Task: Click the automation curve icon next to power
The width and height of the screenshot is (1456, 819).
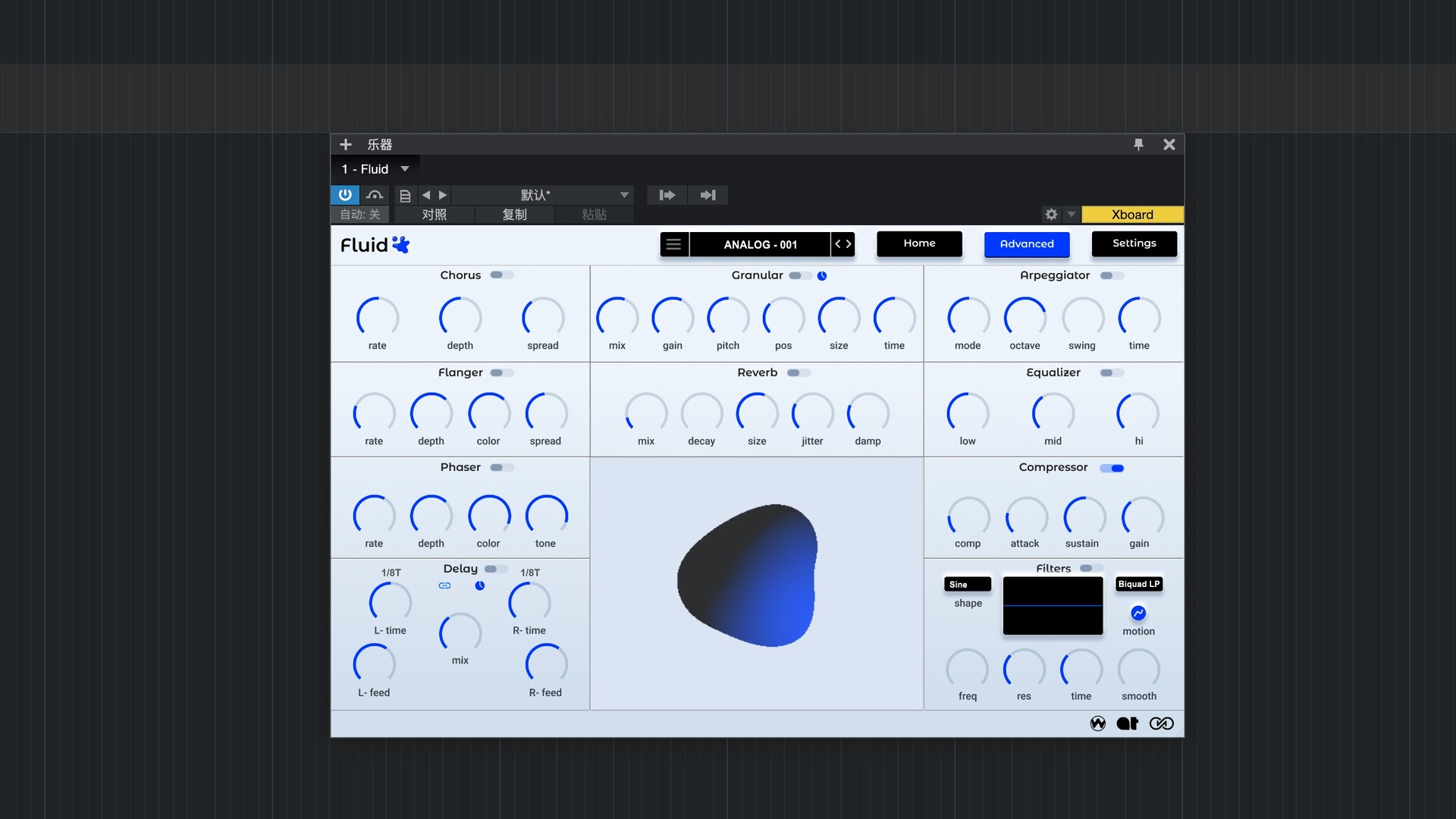Action: pos(375,195)
